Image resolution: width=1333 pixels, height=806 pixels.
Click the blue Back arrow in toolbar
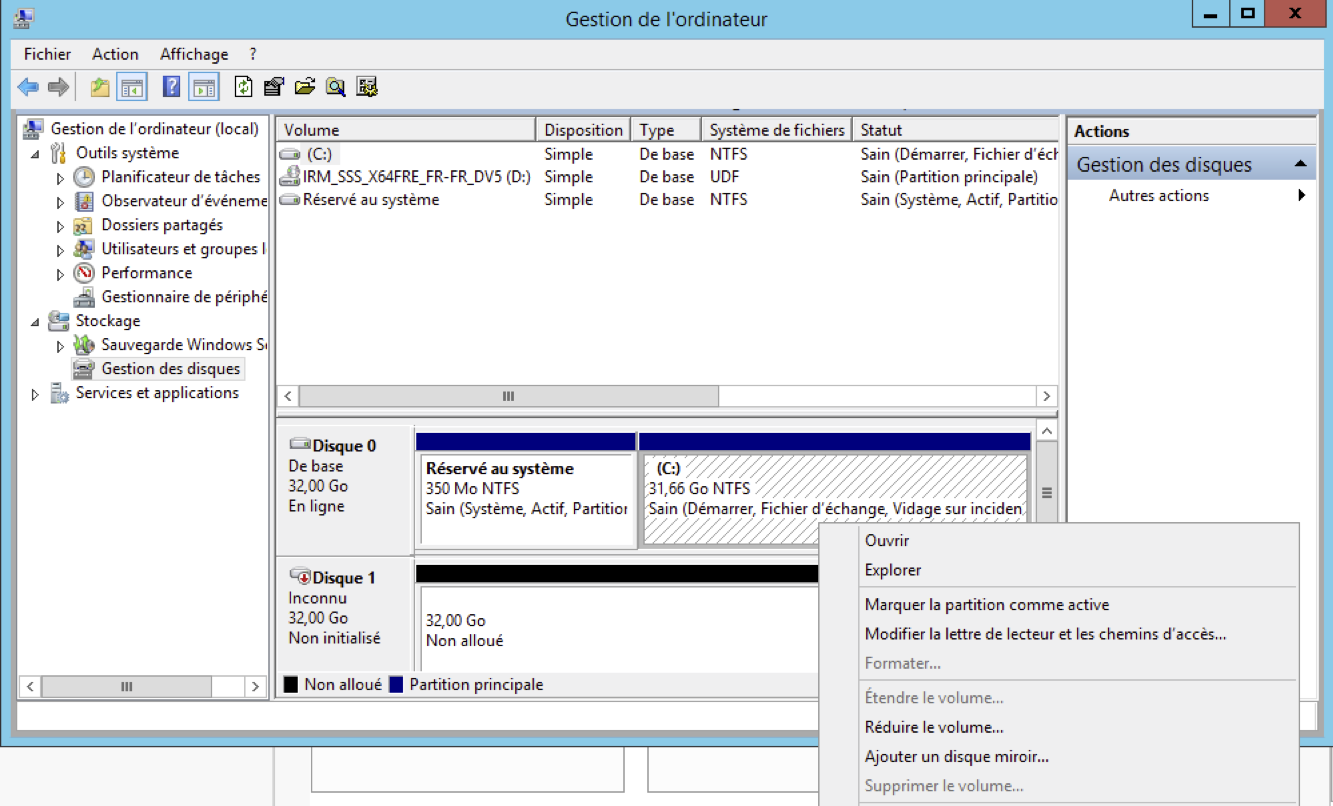[x=28, y=87]
